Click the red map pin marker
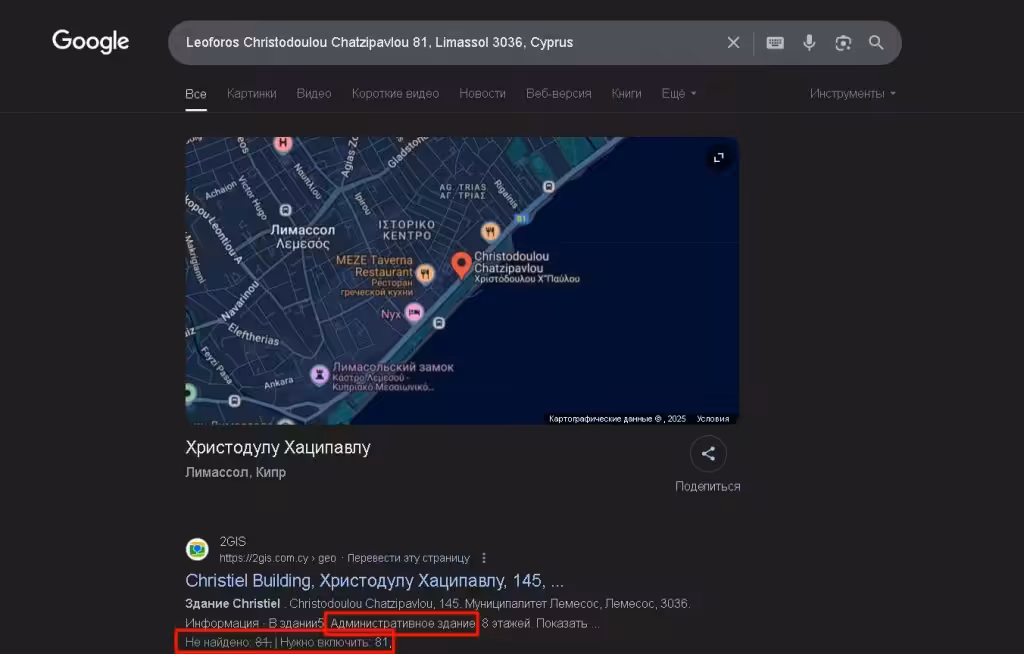Viewport: 1024px width, 654px height. click(x=461, y=265)
